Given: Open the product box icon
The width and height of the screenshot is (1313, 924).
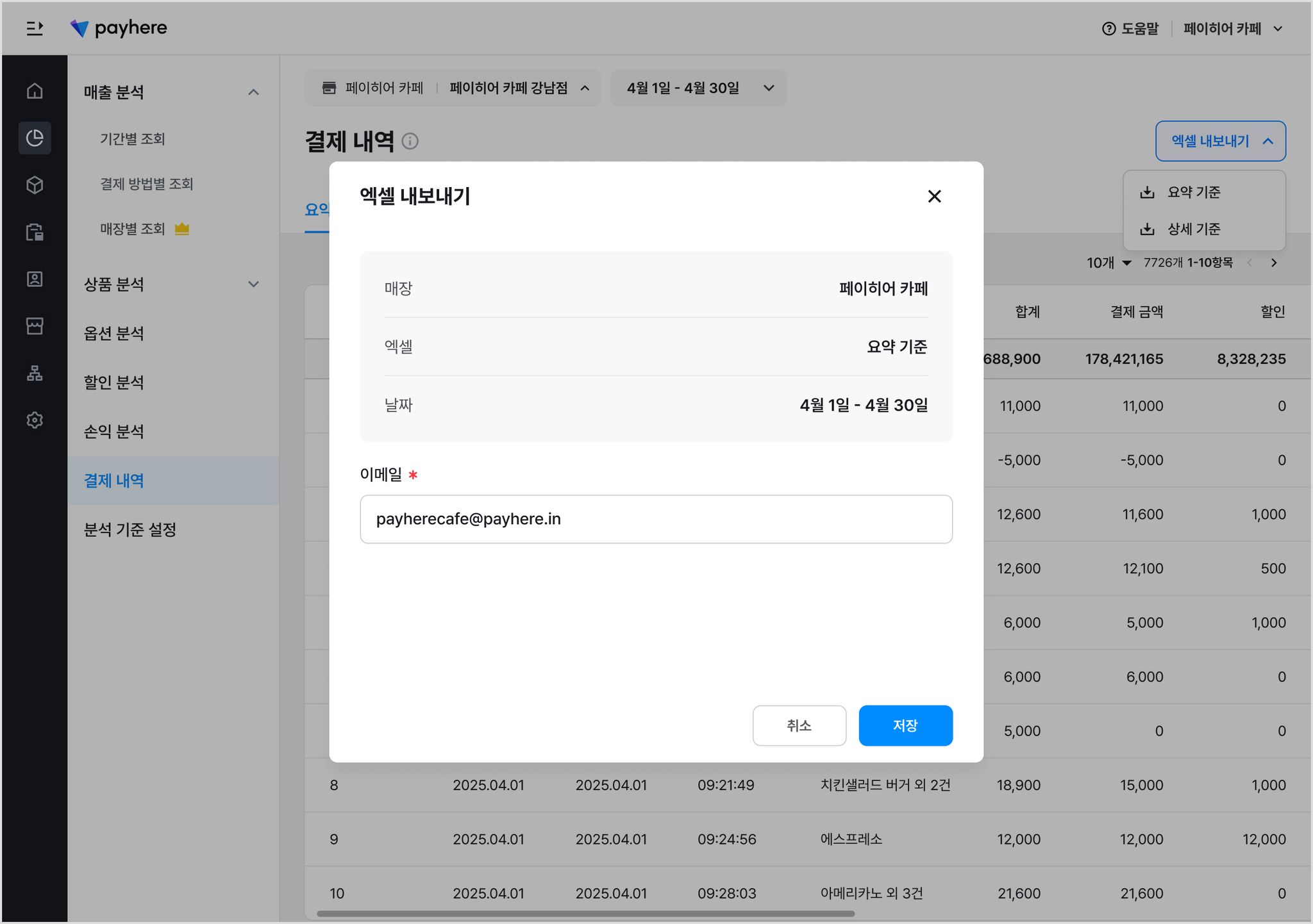Looking at the screenshot, I should (35, 185).
